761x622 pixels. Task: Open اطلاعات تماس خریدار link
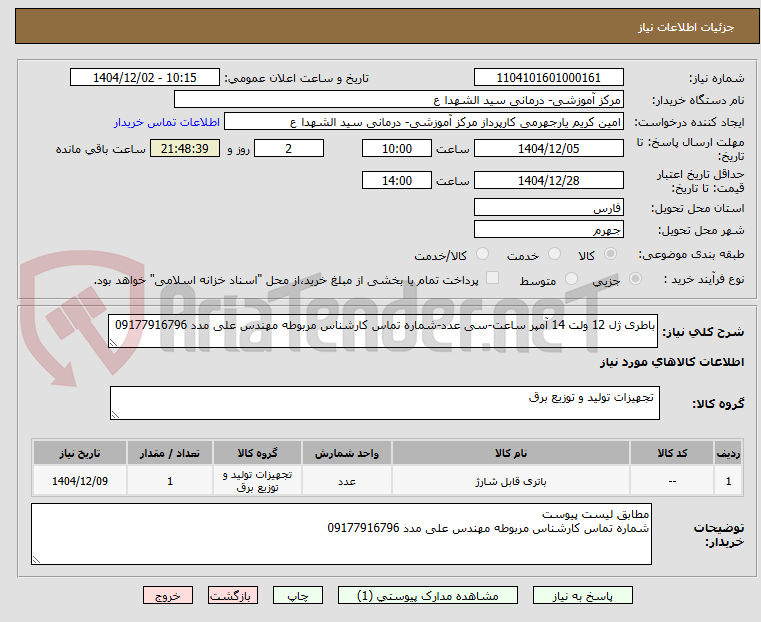pos(166,122)
